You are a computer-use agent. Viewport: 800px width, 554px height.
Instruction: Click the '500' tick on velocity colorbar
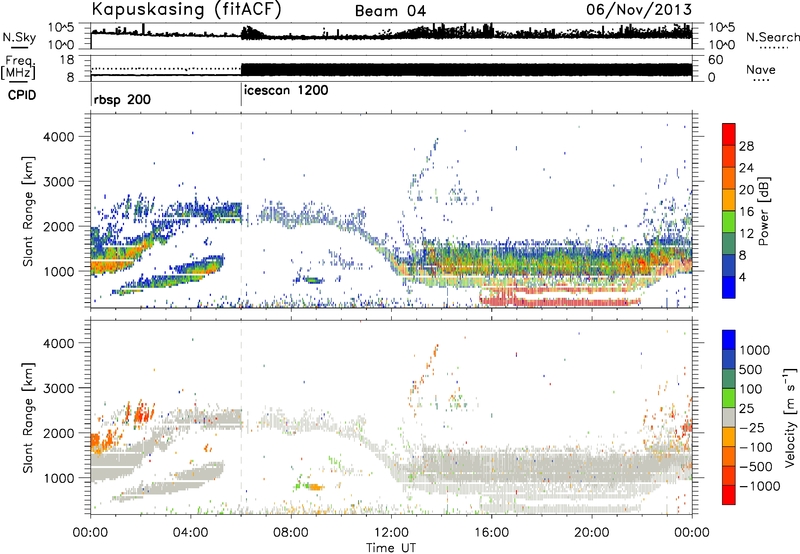[750, 370]
